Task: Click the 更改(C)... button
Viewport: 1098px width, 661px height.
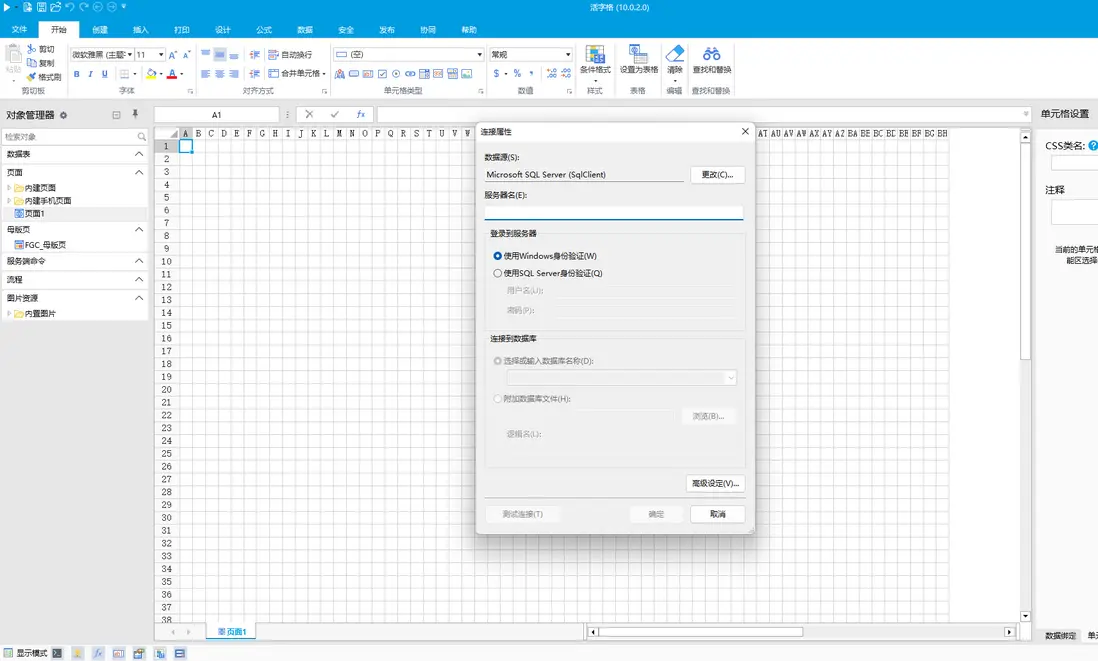Action: [717, 175]
